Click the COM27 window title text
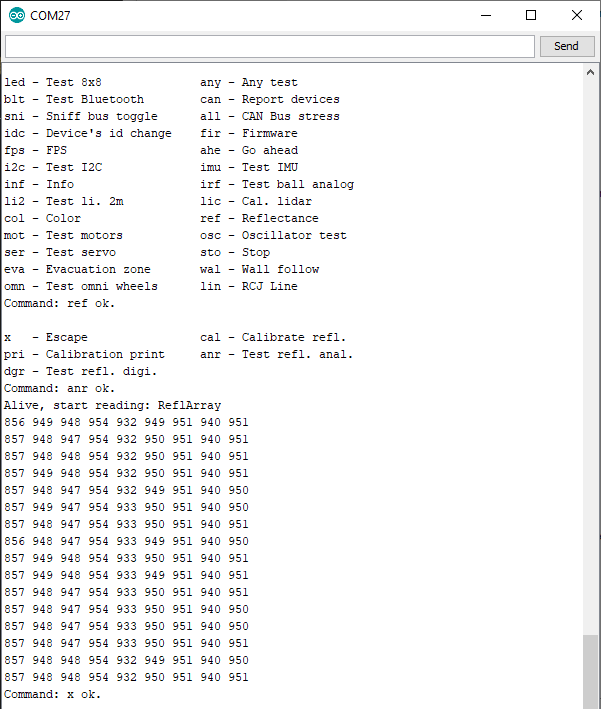 point(52,15)
